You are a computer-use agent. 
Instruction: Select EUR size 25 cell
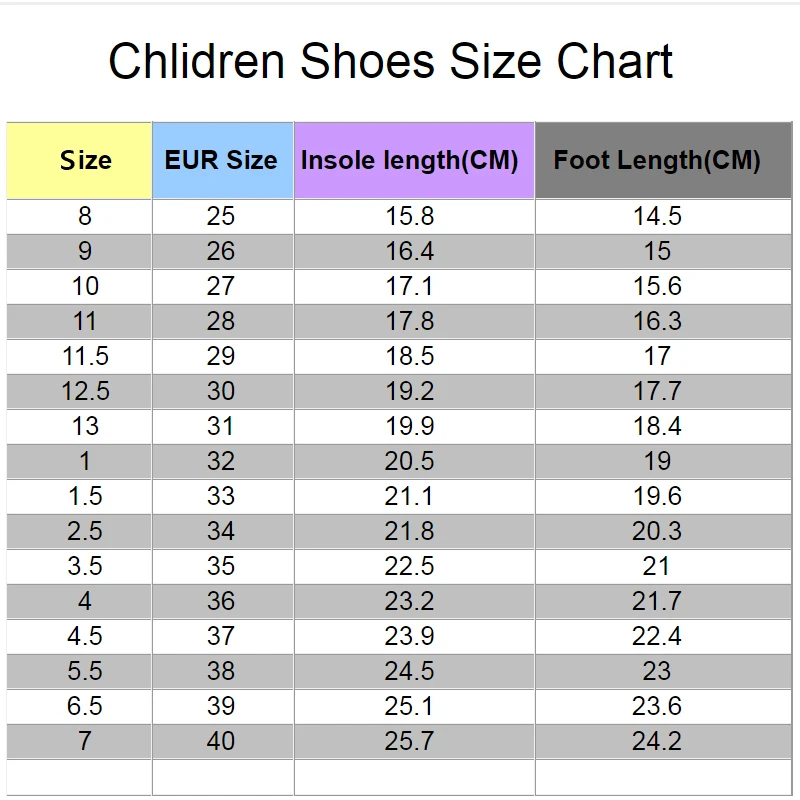[x=221, y=216]
